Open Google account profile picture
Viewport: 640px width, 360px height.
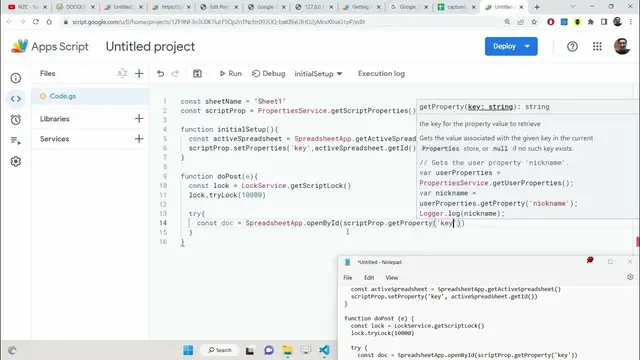coord(622,46)
